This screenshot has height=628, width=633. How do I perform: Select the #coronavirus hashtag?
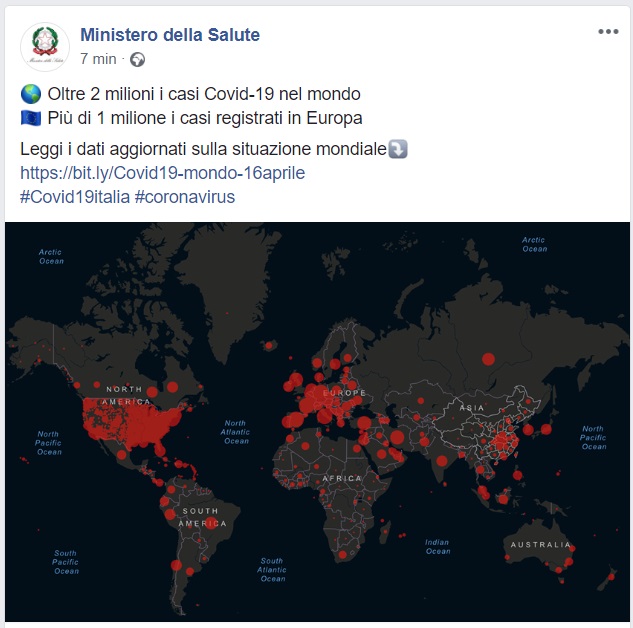click(185, 197)
